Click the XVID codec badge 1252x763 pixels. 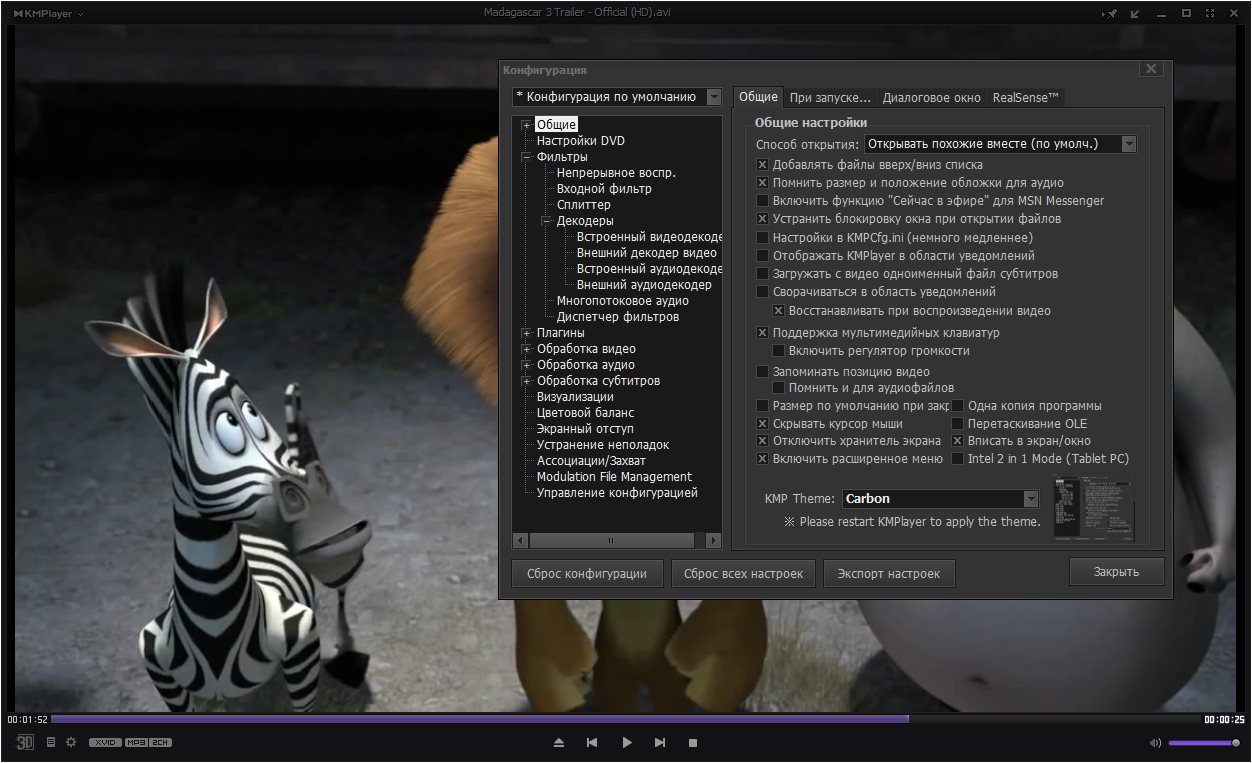click(105, 742)
